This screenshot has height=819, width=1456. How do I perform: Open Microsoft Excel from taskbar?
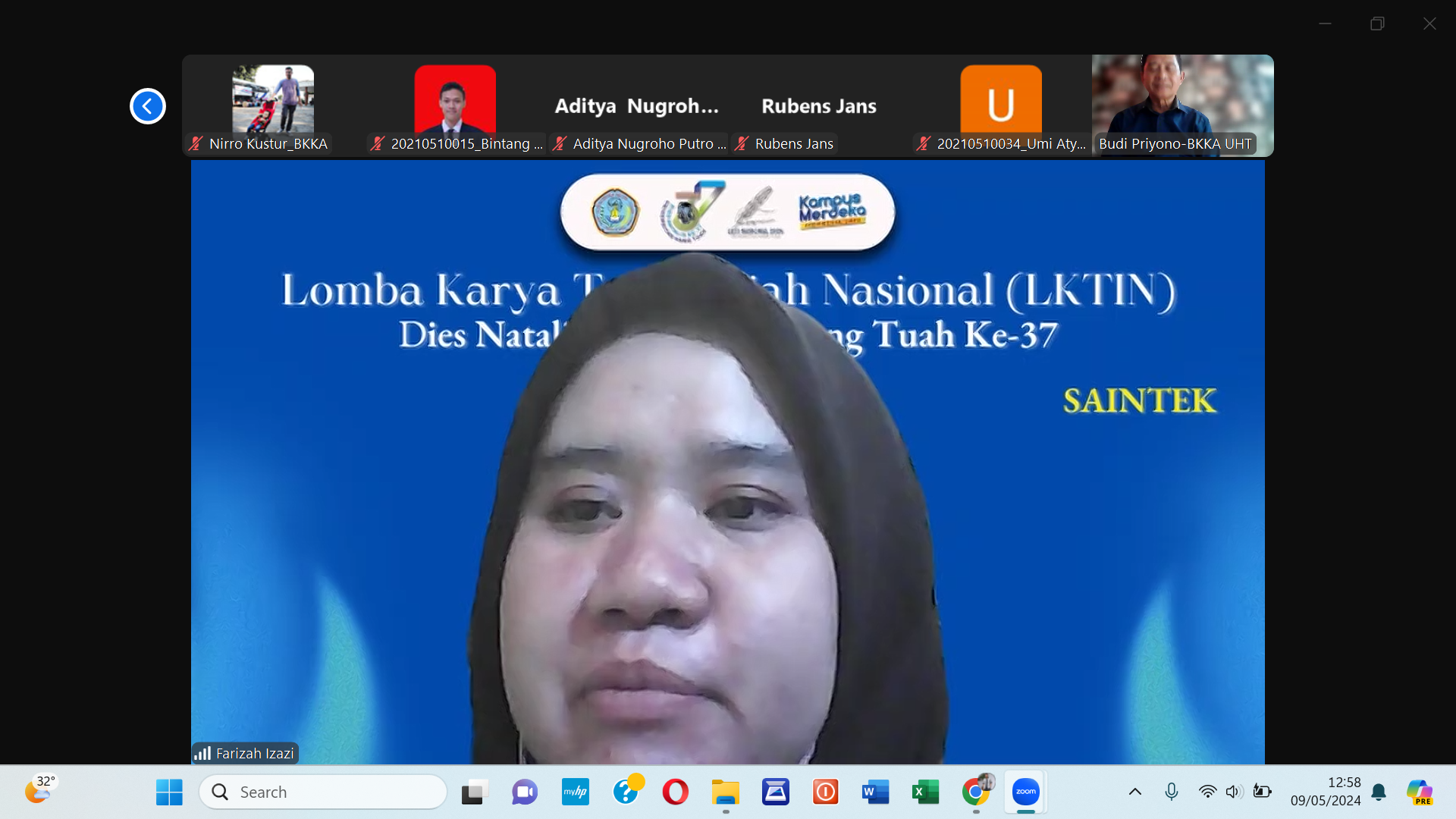click(925, 792)
